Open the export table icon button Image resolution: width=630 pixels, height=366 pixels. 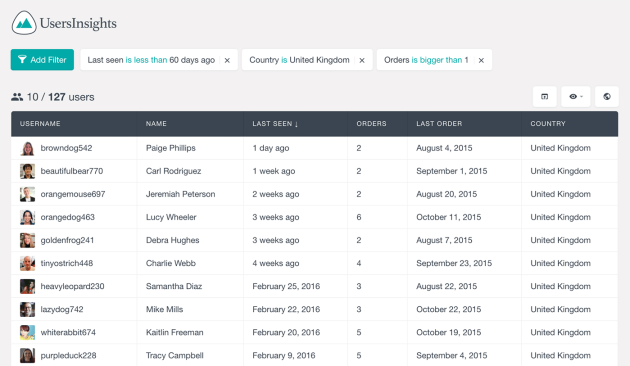coord(544,96)
